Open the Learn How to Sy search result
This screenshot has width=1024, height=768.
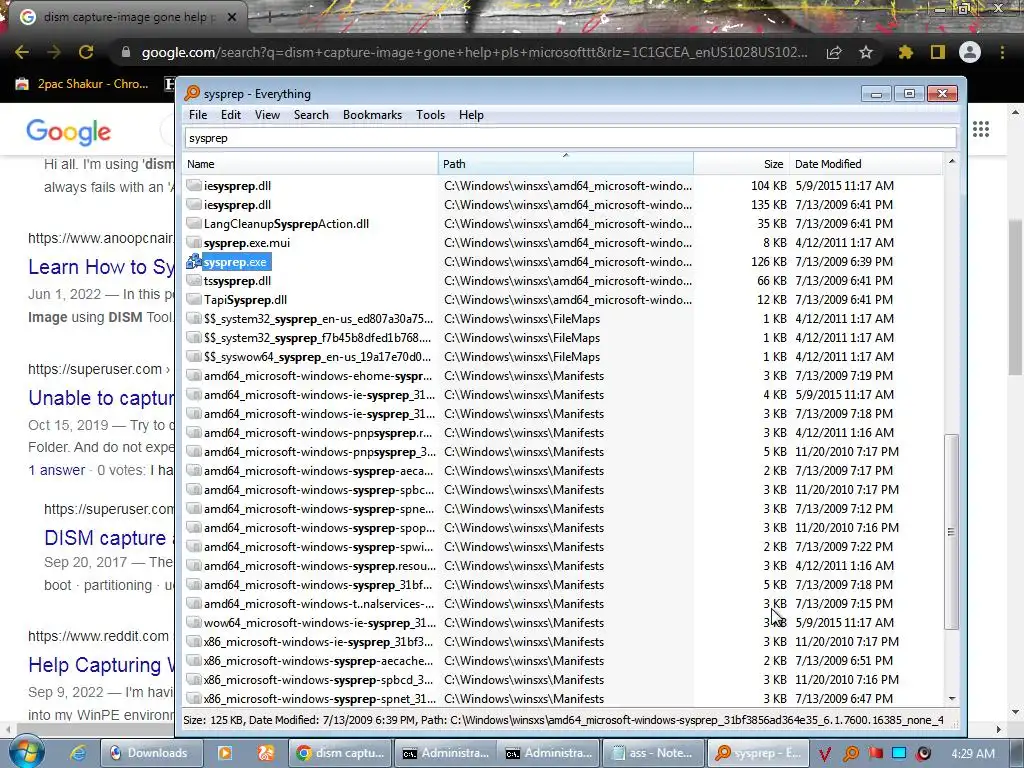101,266
